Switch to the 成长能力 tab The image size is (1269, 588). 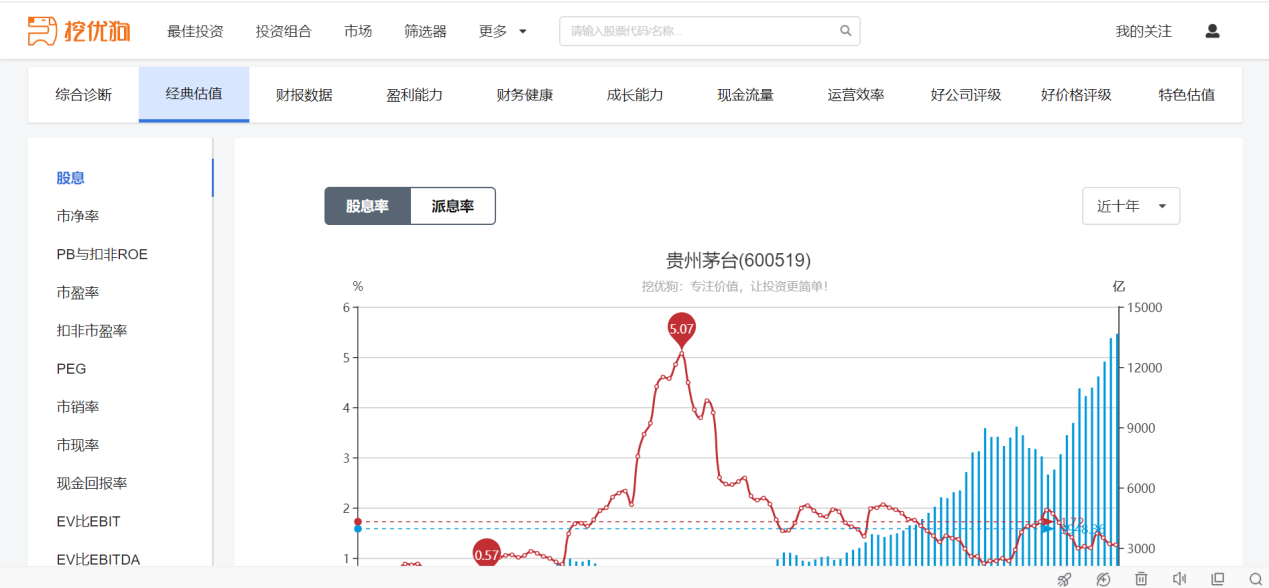click(635, 95)
